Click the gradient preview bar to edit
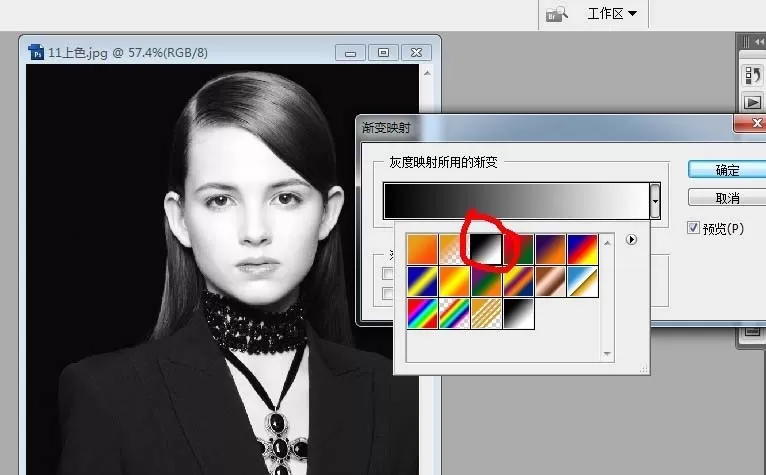 pos(516,201)
